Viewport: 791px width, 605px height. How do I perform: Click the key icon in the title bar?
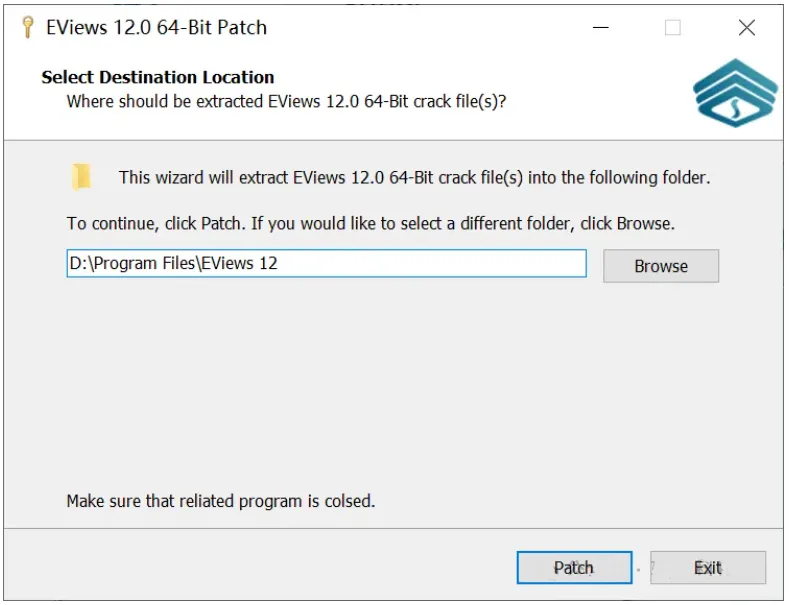(27, 27)
